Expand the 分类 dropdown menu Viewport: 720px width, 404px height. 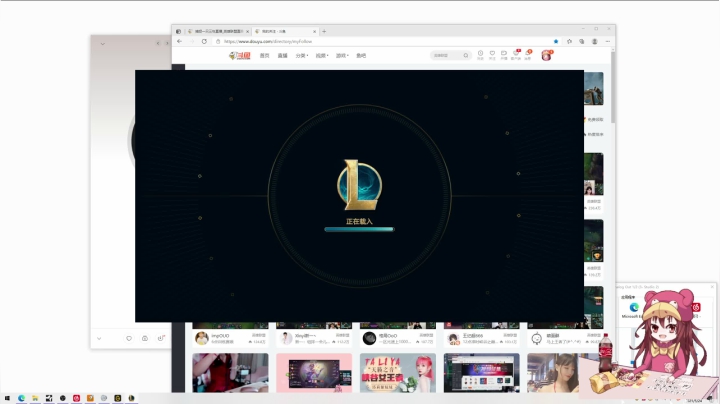[302, 56]
